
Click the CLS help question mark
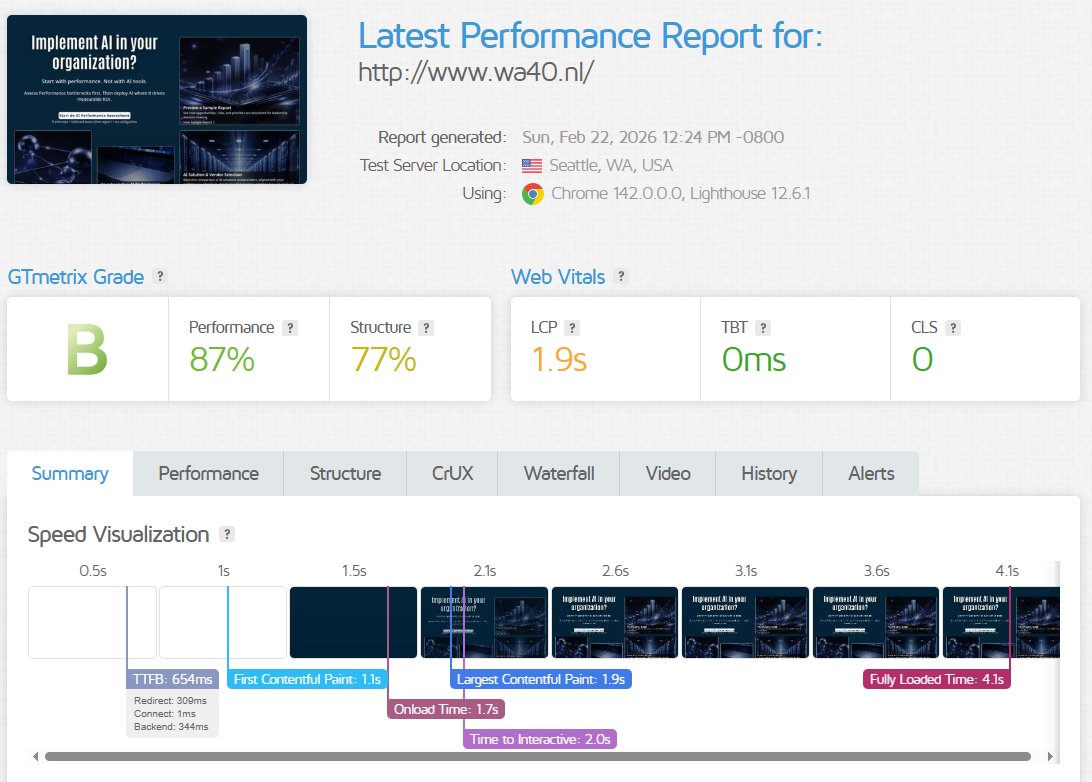[953, 328]
